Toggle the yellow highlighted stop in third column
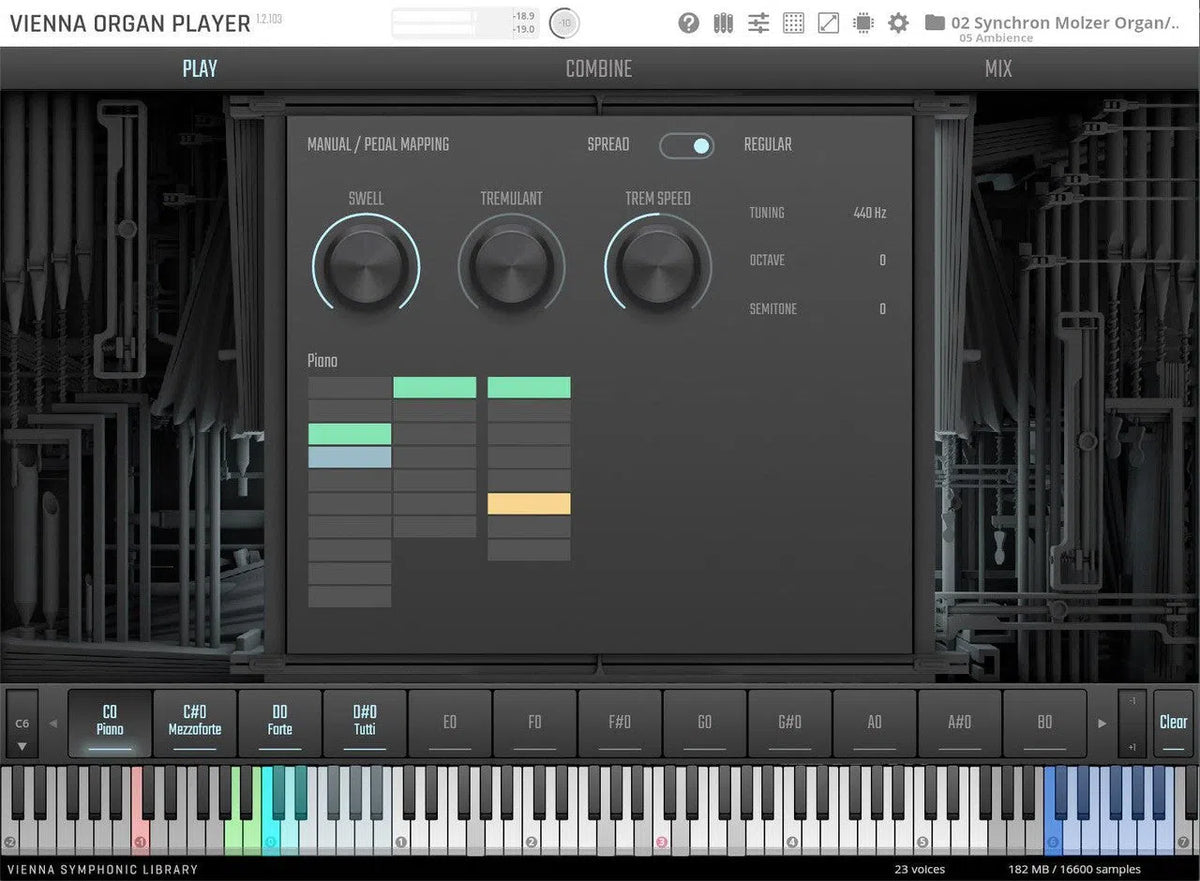 point(529,504)
